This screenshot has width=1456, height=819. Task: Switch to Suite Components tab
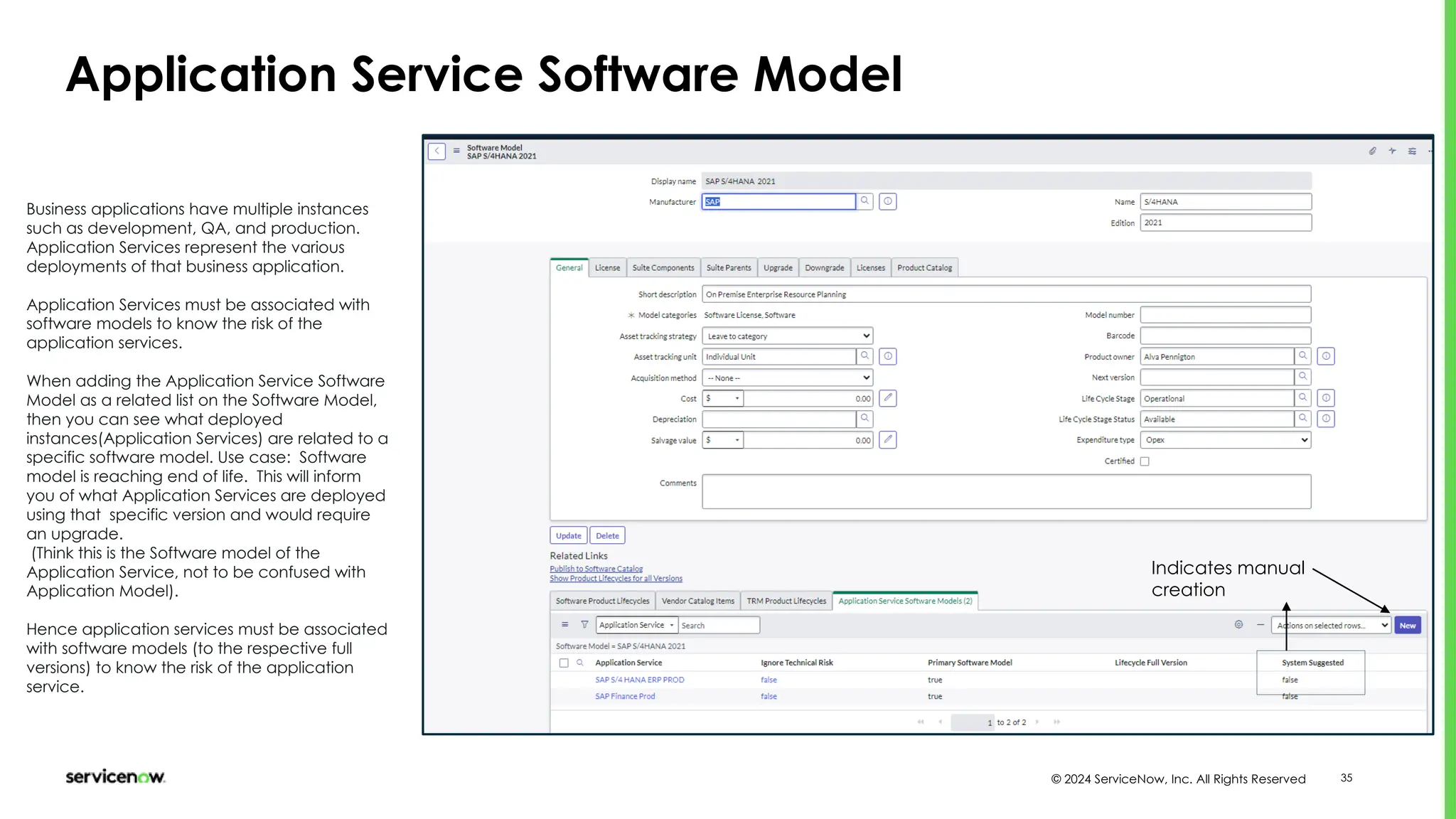click(x=663, y=268)
